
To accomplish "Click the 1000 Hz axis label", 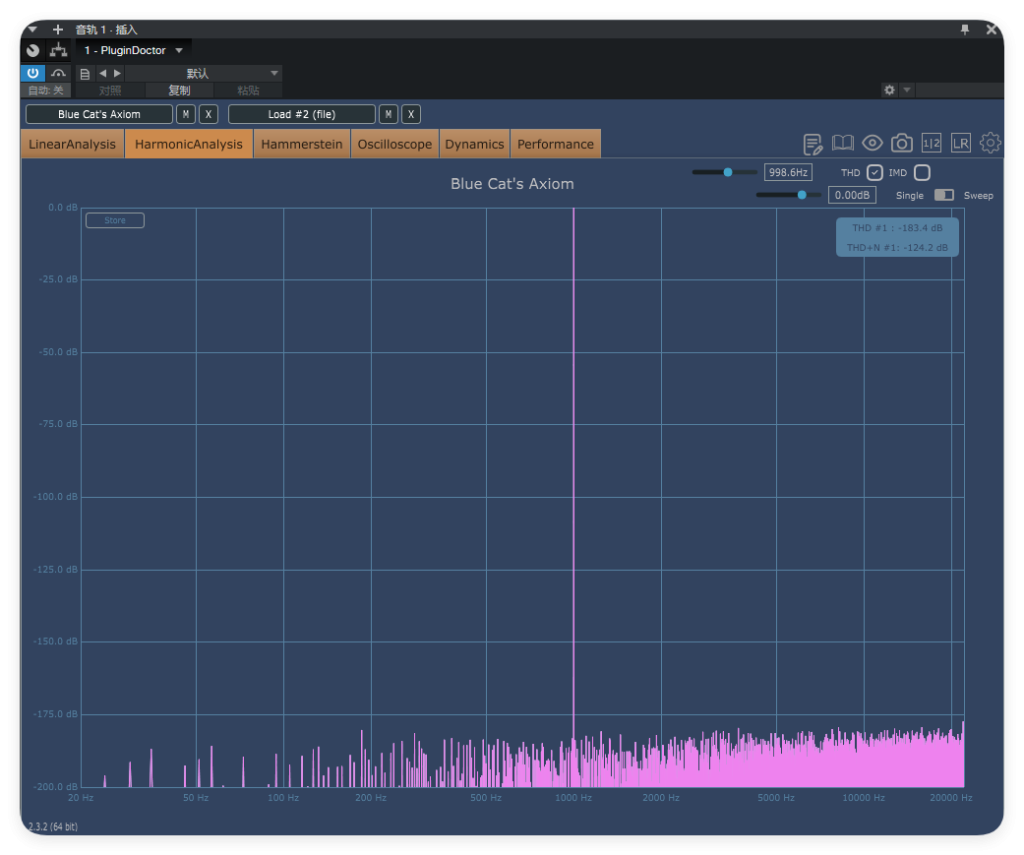I will click(573, 798).
